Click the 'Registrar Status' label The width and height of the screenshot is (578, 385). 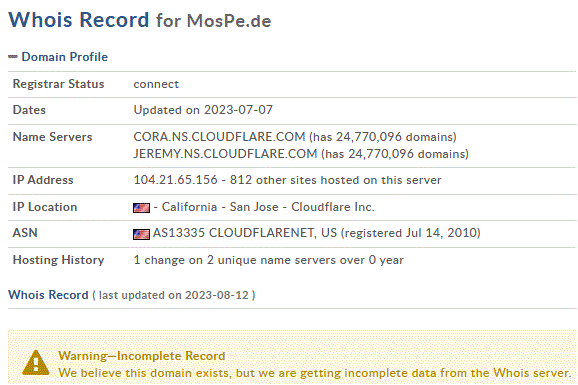coord(59,84)
